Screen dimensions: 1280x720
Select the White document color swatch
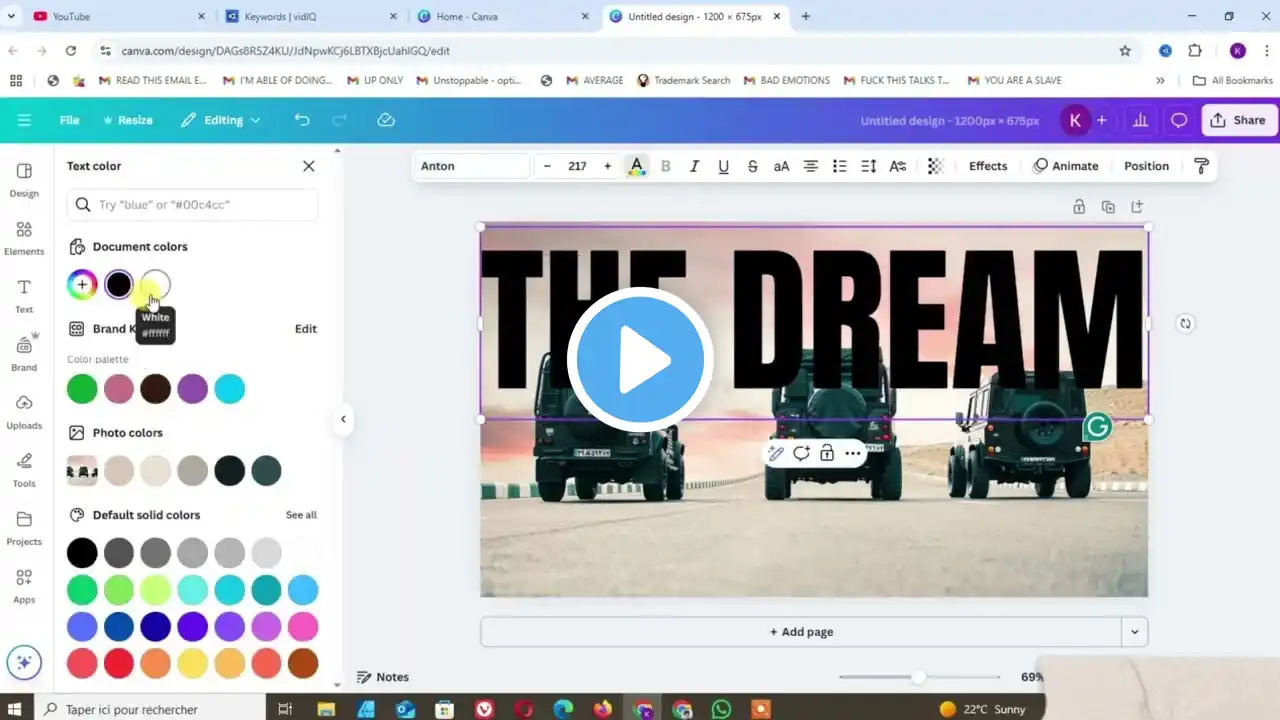tap(155, 285)
